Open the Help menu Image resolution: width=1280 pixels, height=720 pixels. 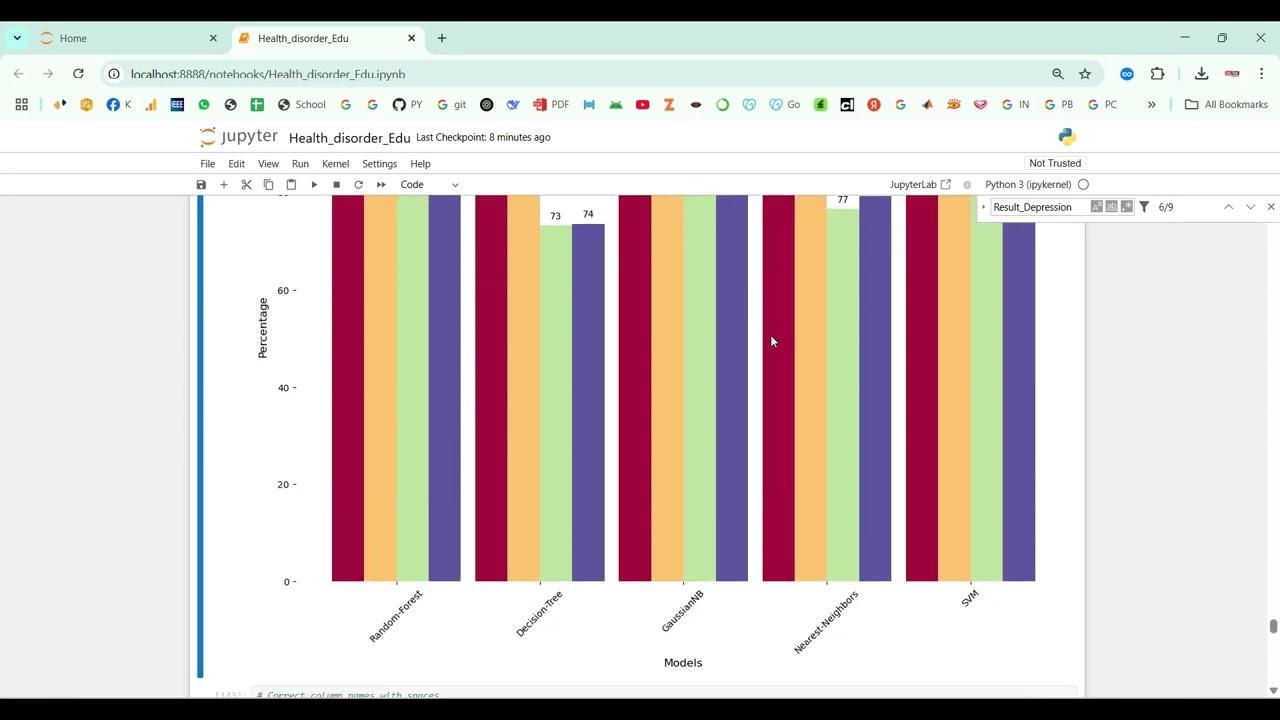tap(420, 164)
